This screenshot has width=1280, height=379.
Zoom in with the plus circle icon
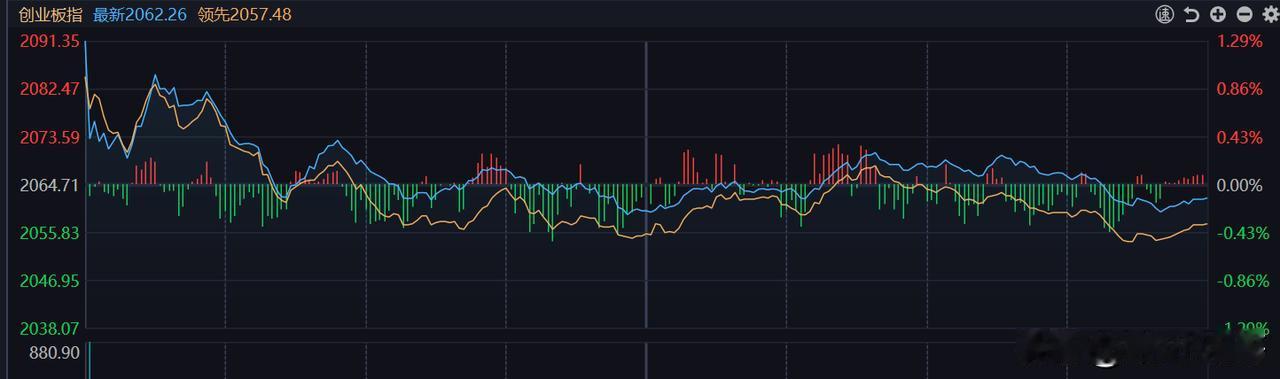[1217, 14]
